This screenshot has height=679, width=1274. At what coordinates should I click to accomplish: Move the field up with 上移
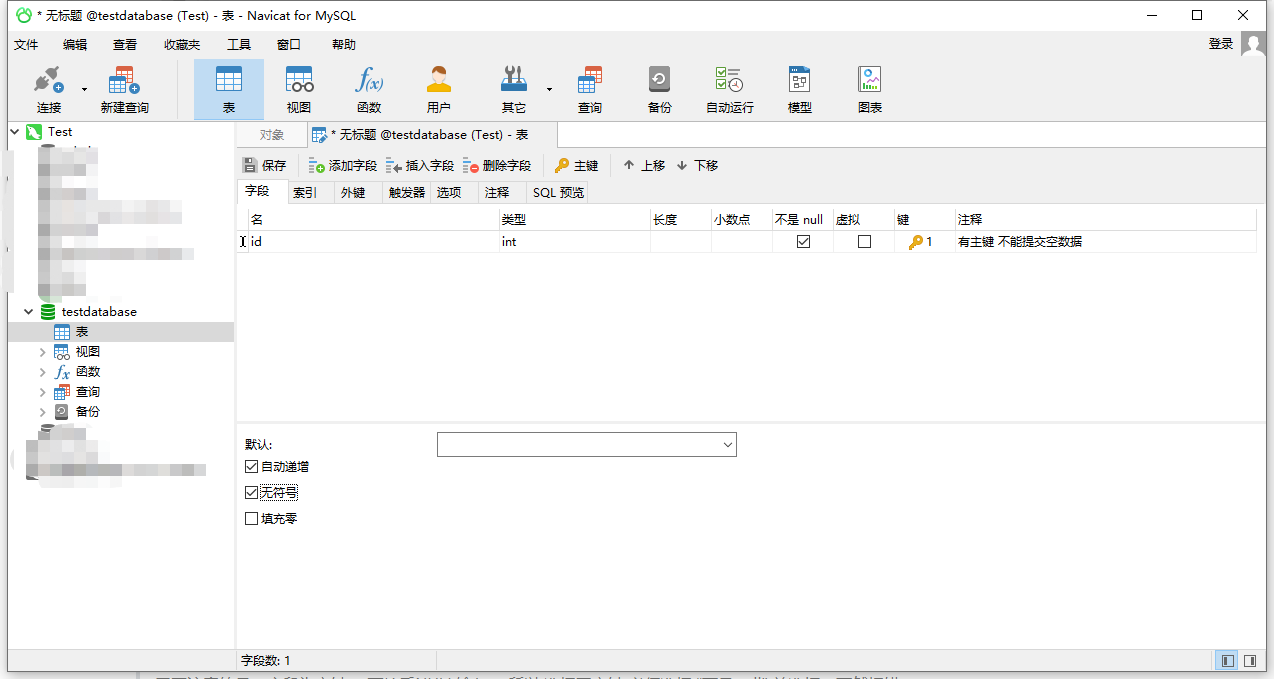click(x=644, y=166)
